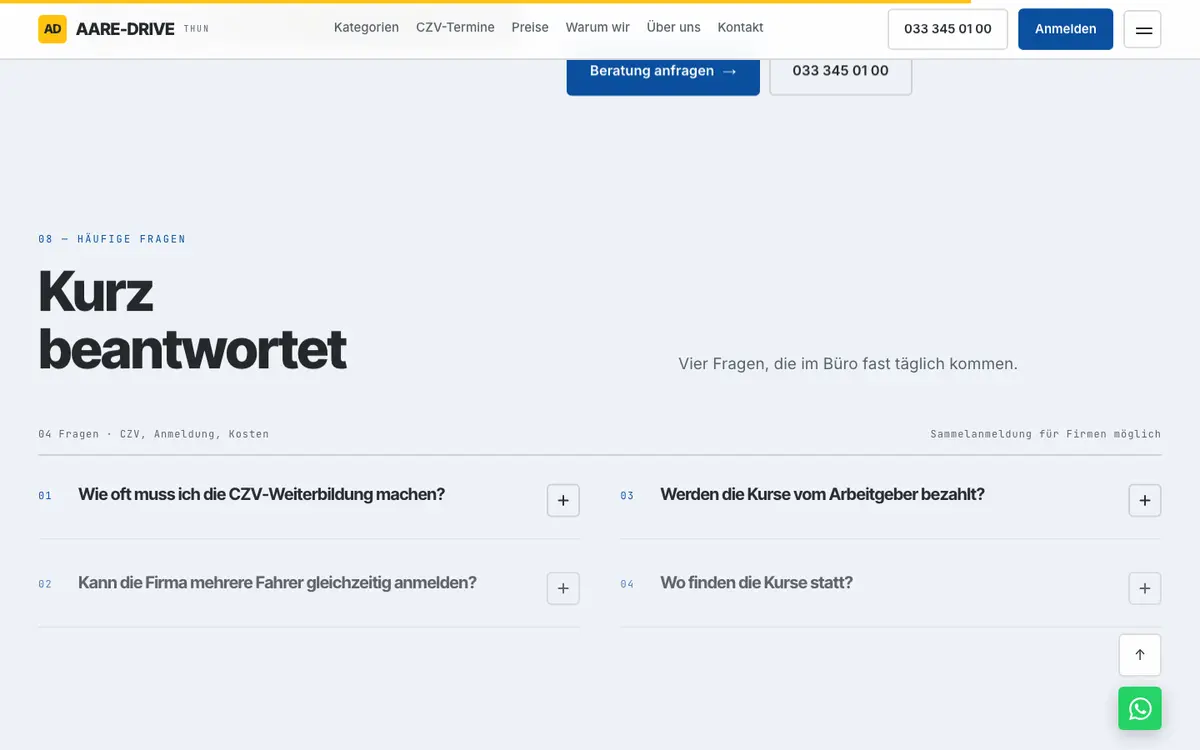Click the 08 — HÄUFIGE FRAGEN label
Screen dimensions: 1200x750
click(x=112, y=239)
